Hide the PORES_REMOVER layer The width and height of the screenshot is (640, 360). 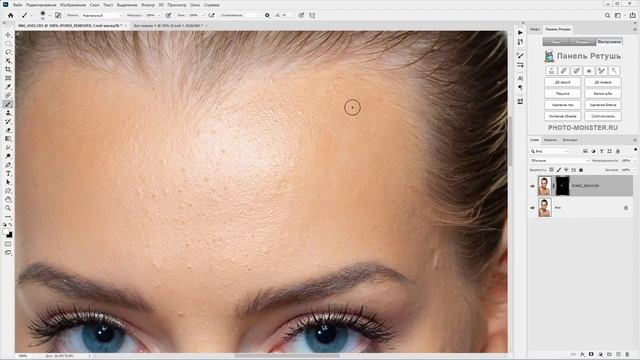click(x=532, y=186)
